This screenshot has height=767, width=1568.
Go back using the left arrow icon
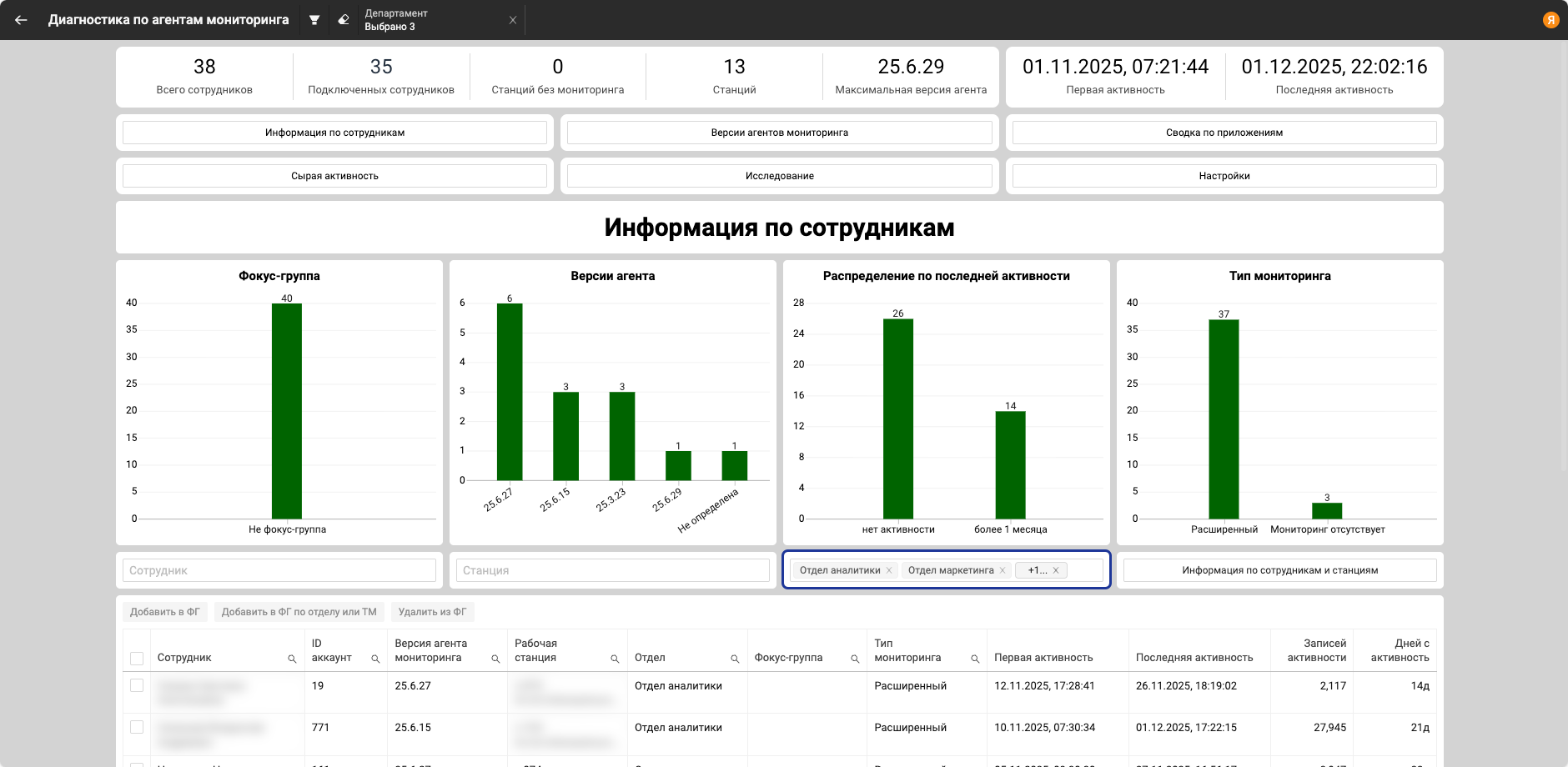click(21, 20)
